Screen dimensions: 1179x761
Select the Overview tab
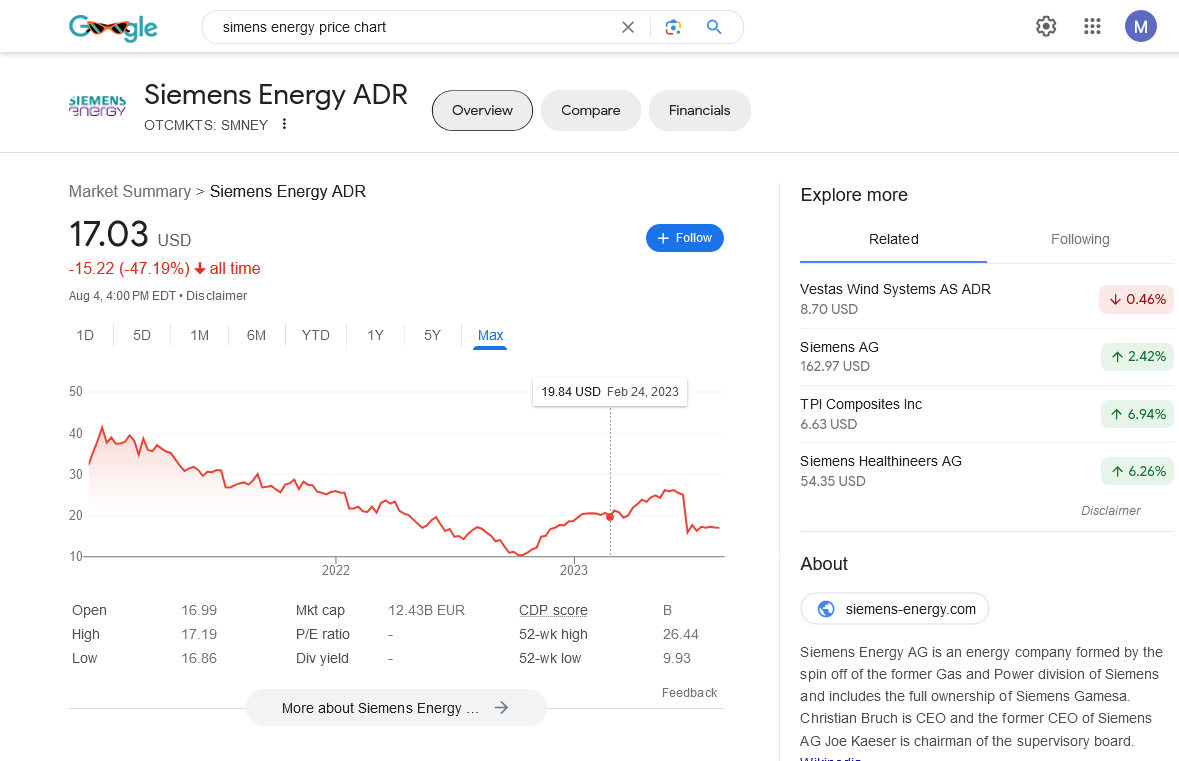[482, 111]
